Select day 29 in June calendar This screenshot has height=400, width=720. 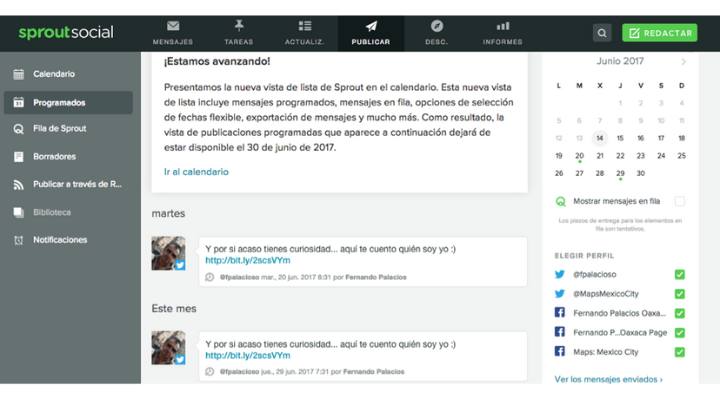point(620,173)
